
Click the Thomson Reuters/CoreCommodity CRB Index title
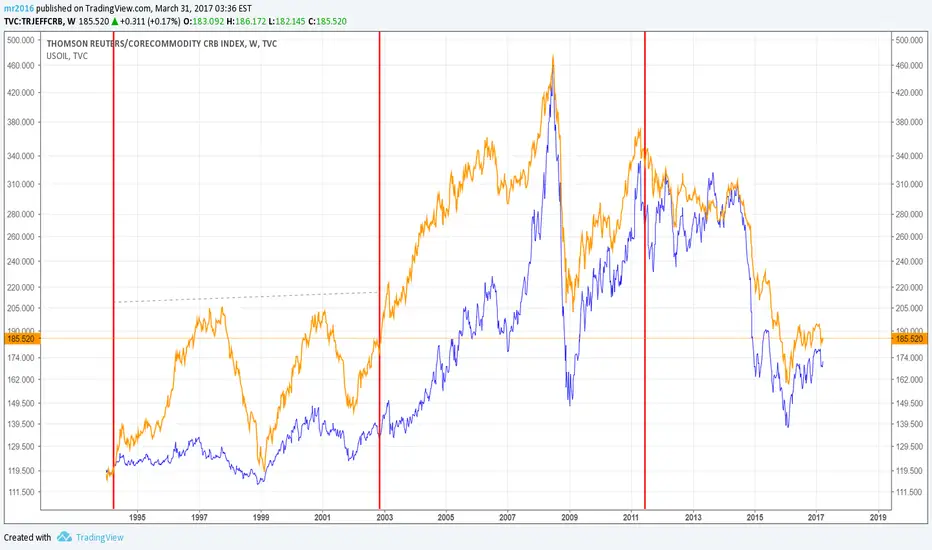[162, 43]
